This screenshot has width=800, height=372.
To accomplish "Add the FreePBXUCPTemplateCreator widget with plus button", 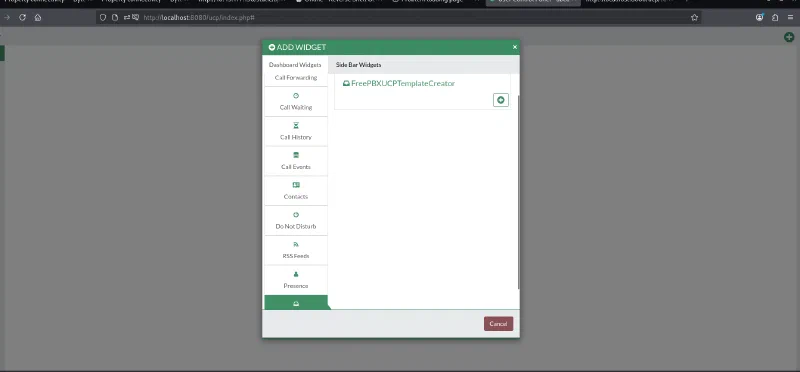I will pyautogui.click(x=501, y=100).
